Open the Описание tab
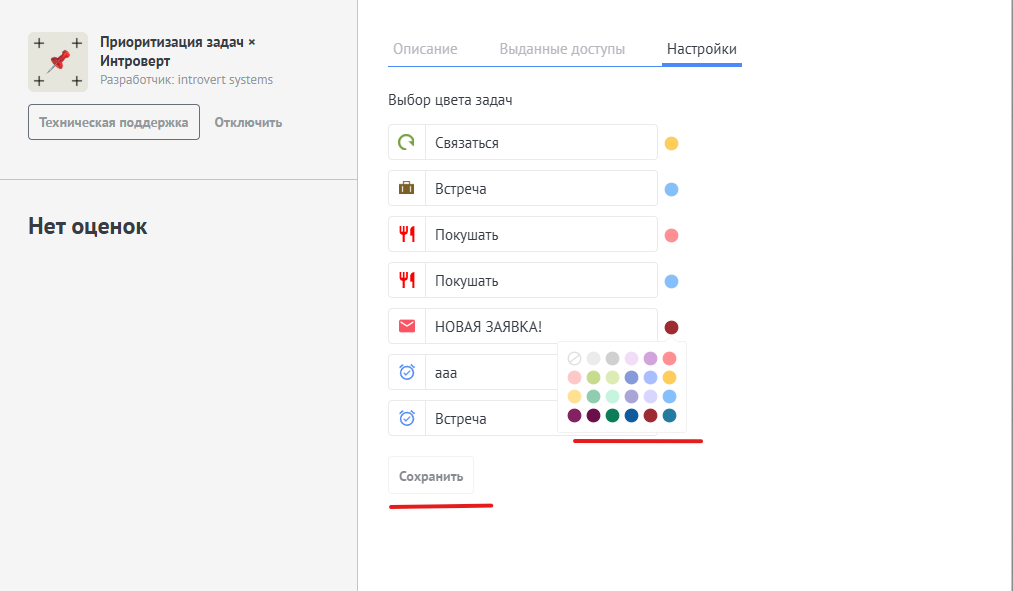 [425, 49]
